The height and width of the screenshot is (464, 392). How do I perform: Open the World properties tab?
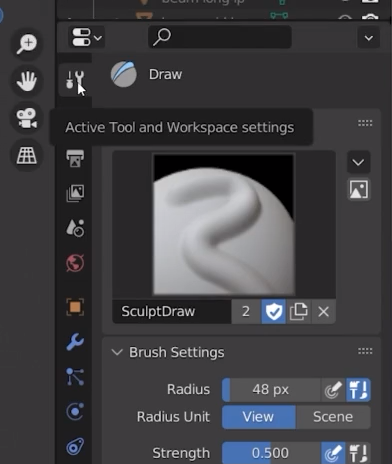[75, 263]
